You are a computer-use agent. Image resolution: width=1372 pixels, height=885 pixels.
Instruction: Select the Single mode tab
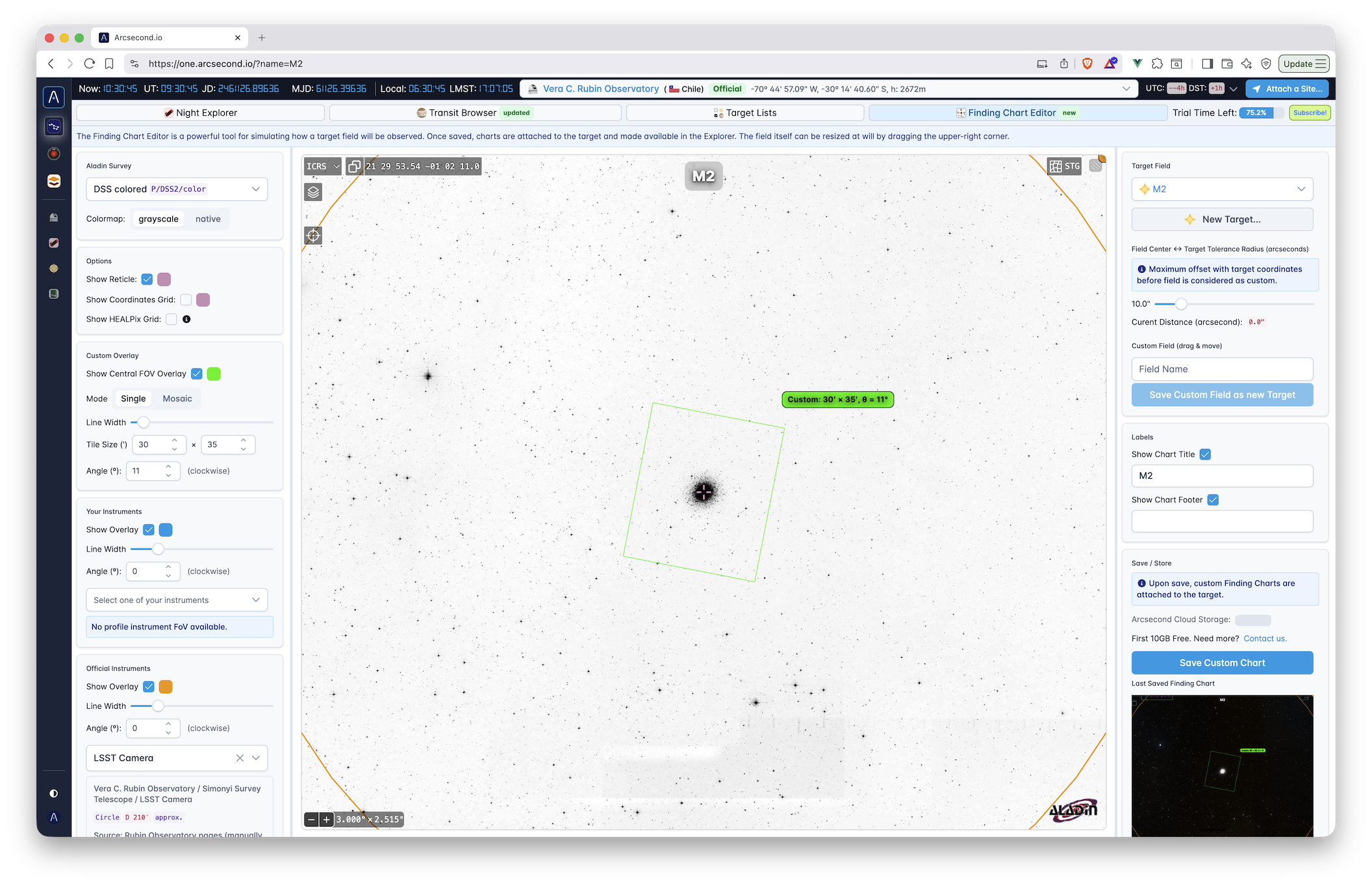click(133, 399)
